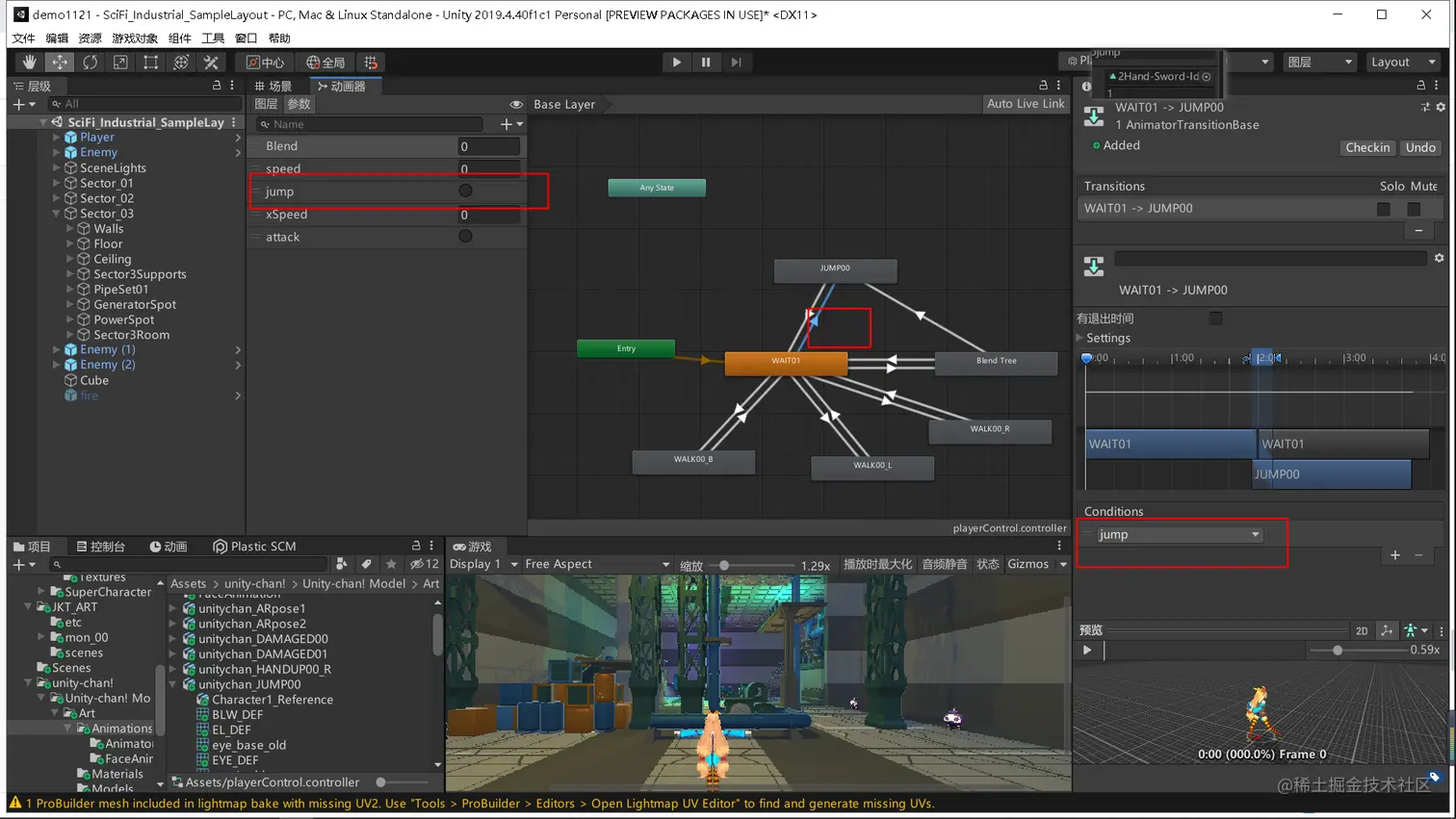The image size is (1456, 819).
Task: Lock the Inspector panel with the lock icon
Action: pyautogui.click(x=1420, y=86)
